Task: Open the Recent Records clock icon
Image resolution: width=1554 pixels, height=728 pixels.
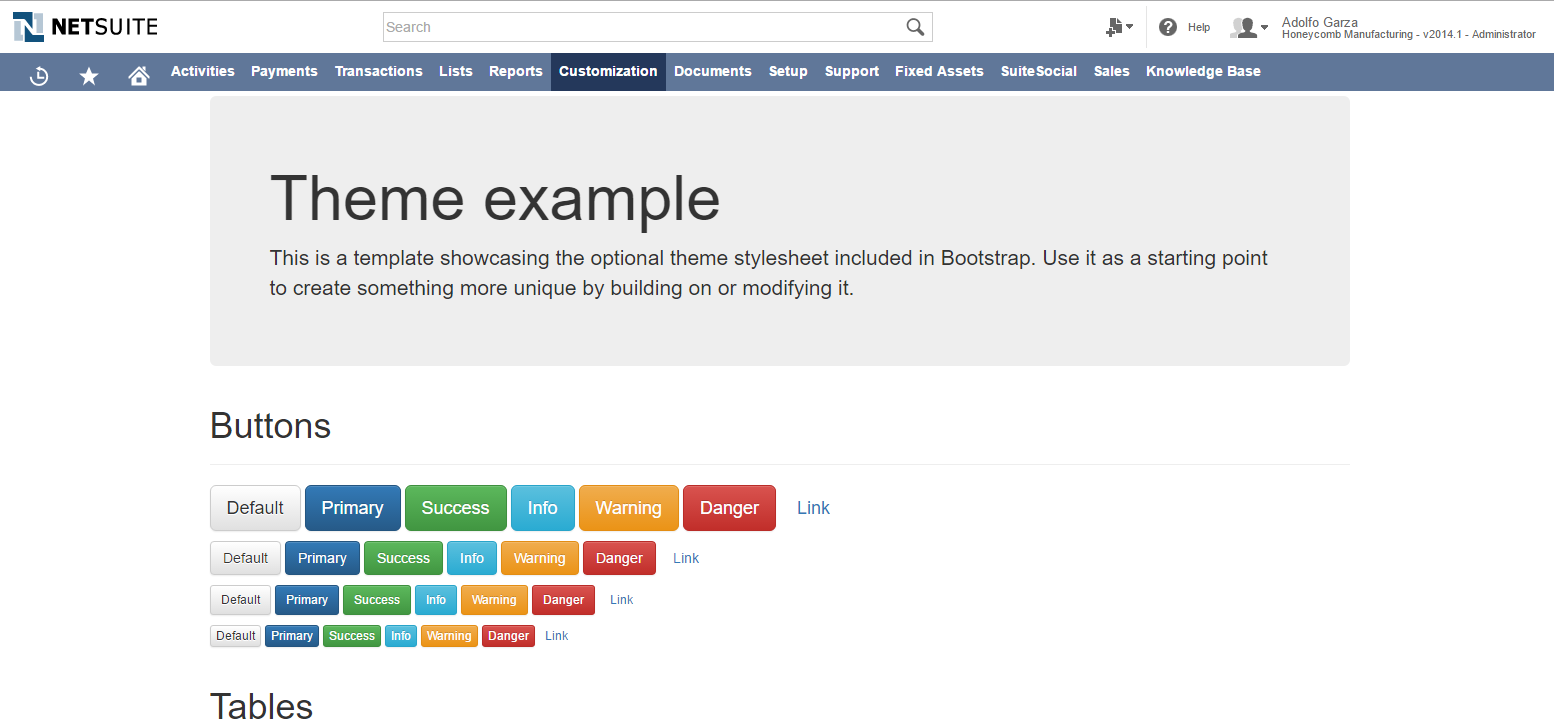Action: pos(39,75)
